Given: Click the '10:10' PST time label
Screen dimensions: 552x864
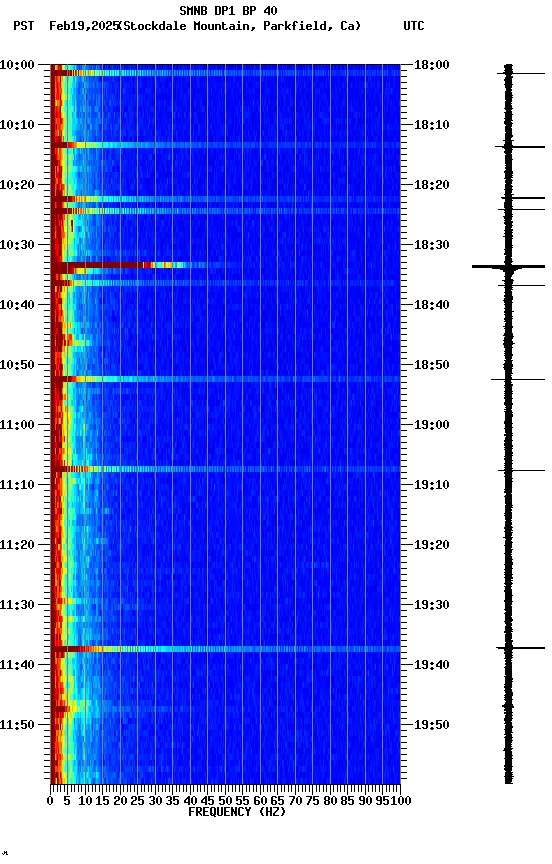Looking at the screenshot, I should (17, 125).
